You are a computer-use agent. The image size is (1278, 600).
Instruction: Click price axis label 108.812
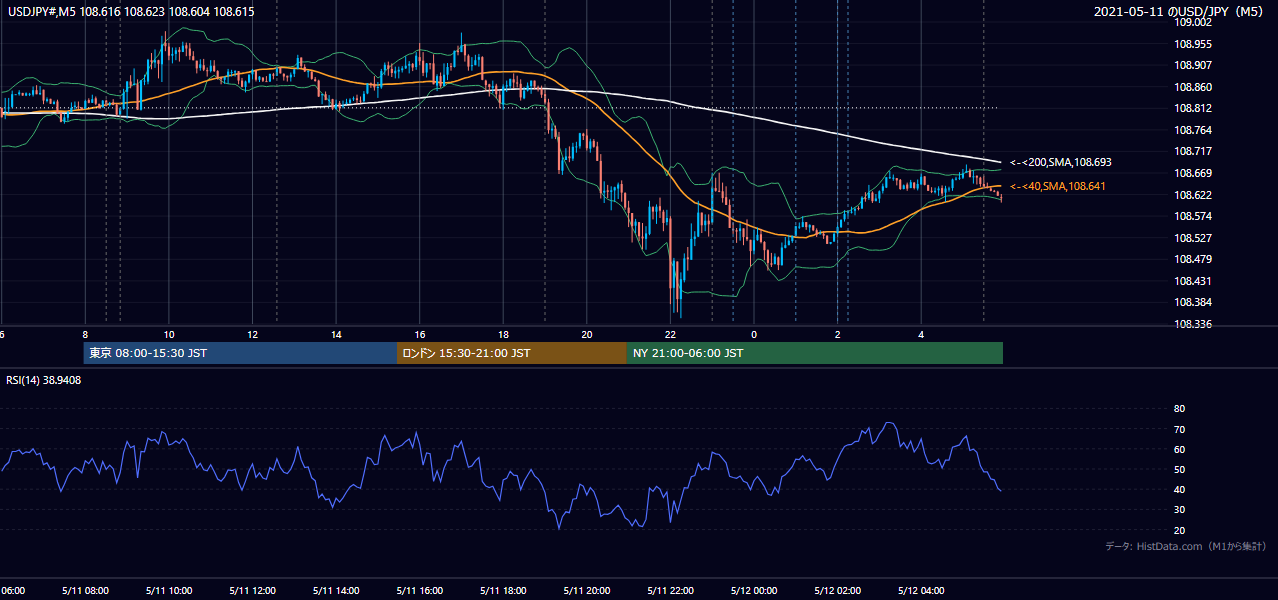click(x=1194, y=109)
